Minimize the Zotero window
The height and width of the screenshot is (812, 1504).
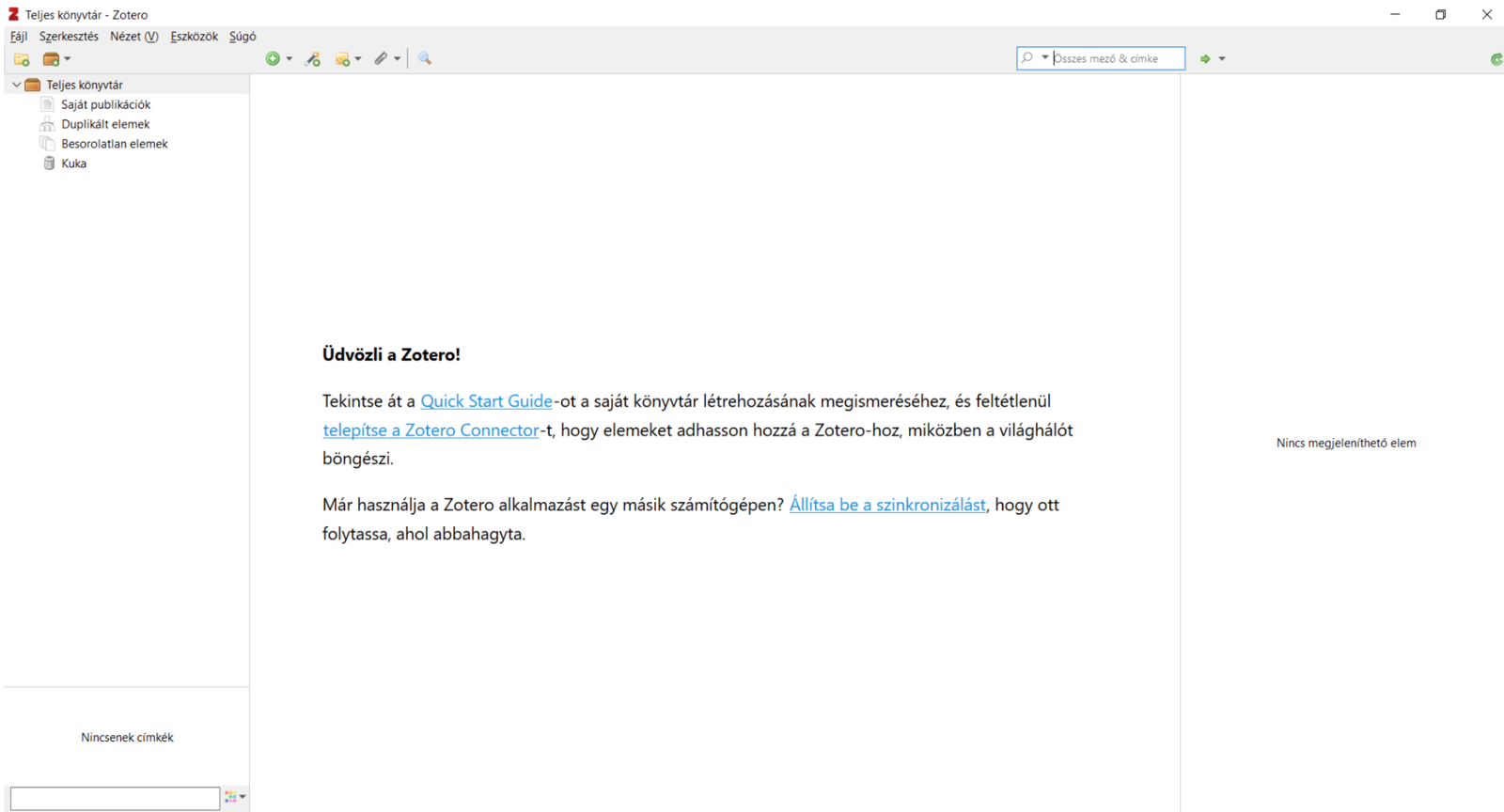coord(1395,14)
